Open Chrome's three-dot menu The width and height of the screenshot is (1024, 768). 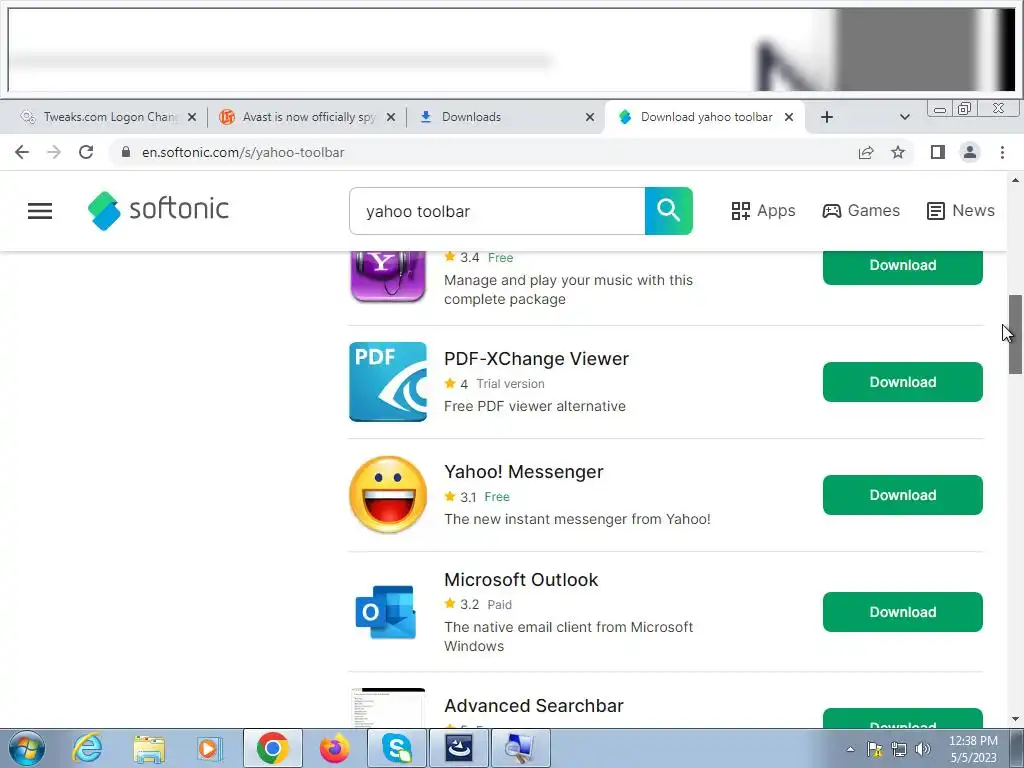(1002, 152)
